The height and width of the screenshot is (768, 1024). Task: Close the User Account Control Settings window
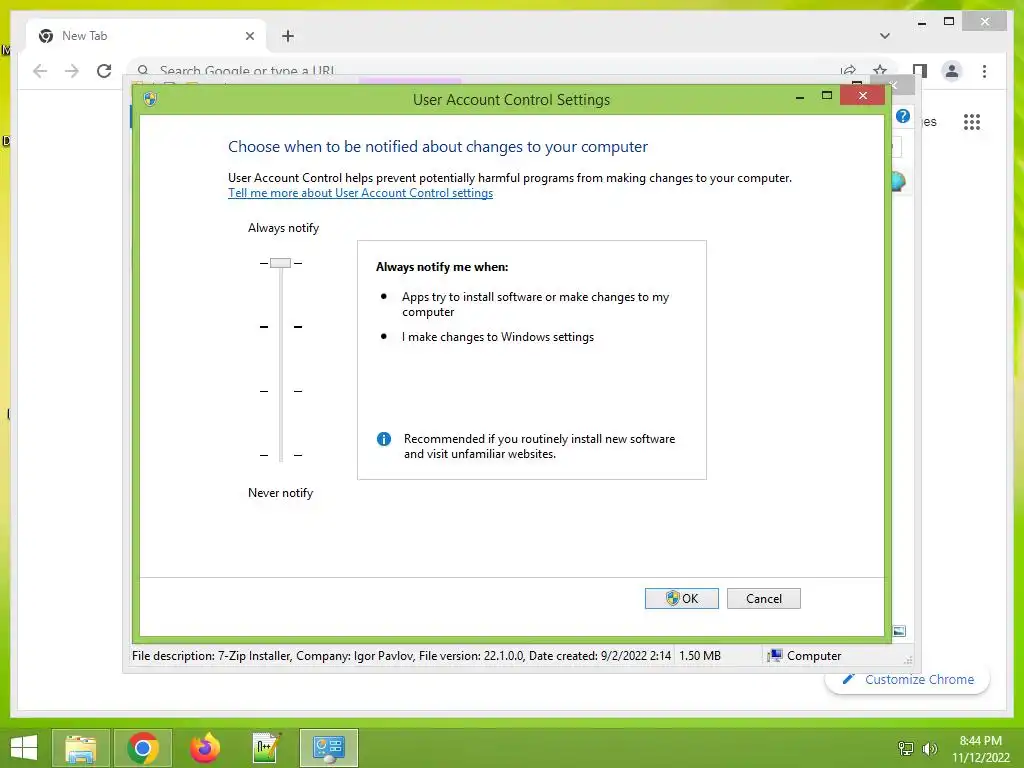coord(863,96)
